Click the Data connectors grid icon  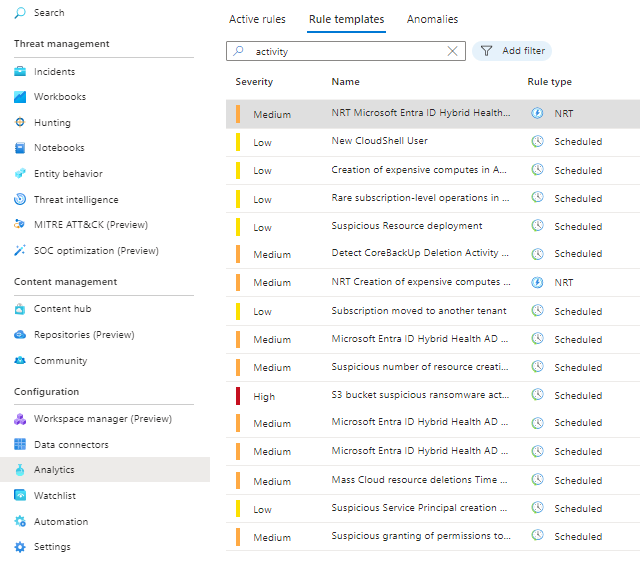[20, 444]
